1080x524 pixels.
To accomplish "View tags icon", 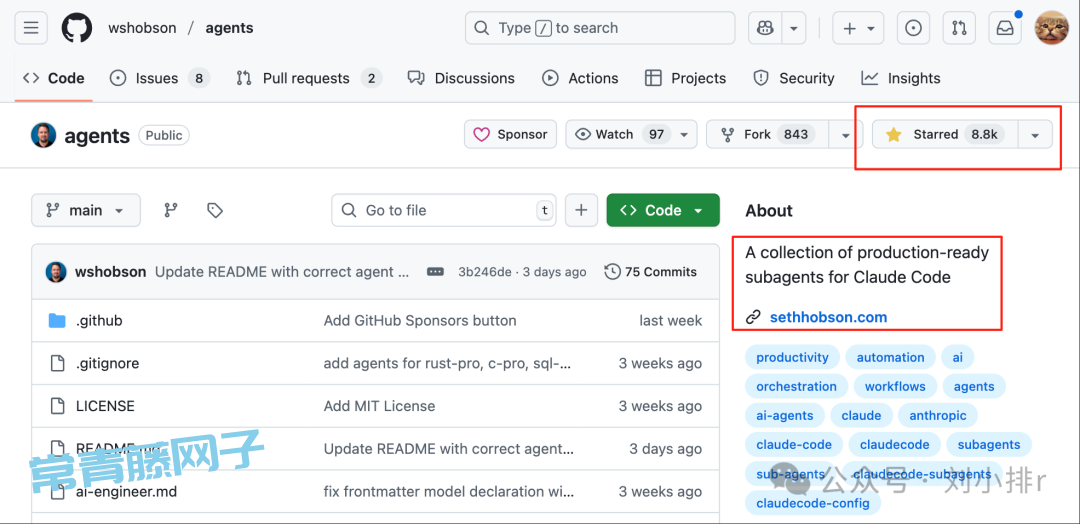I will [x=215, y=210].
